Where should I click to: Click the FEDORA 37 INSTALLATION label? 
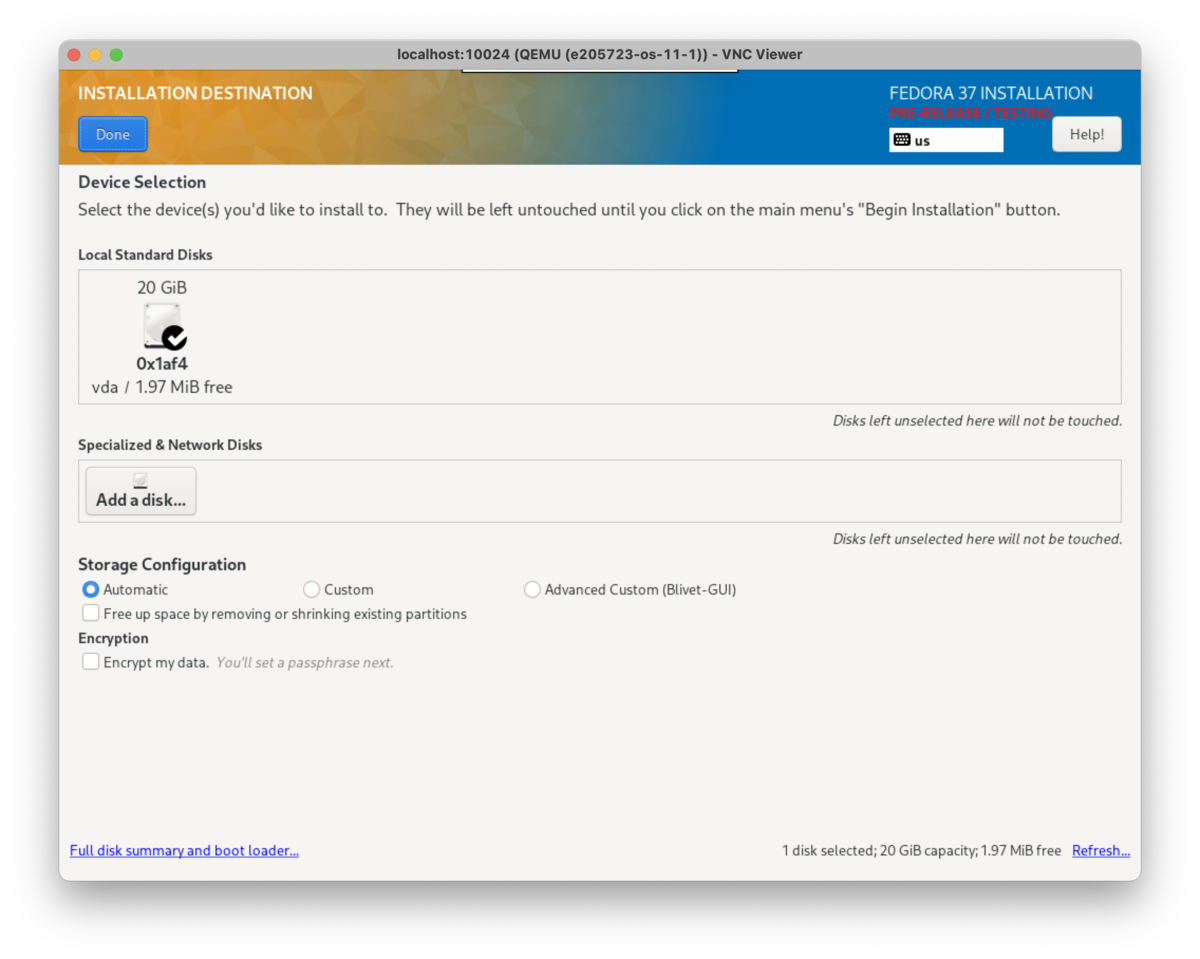coord(991,93)
